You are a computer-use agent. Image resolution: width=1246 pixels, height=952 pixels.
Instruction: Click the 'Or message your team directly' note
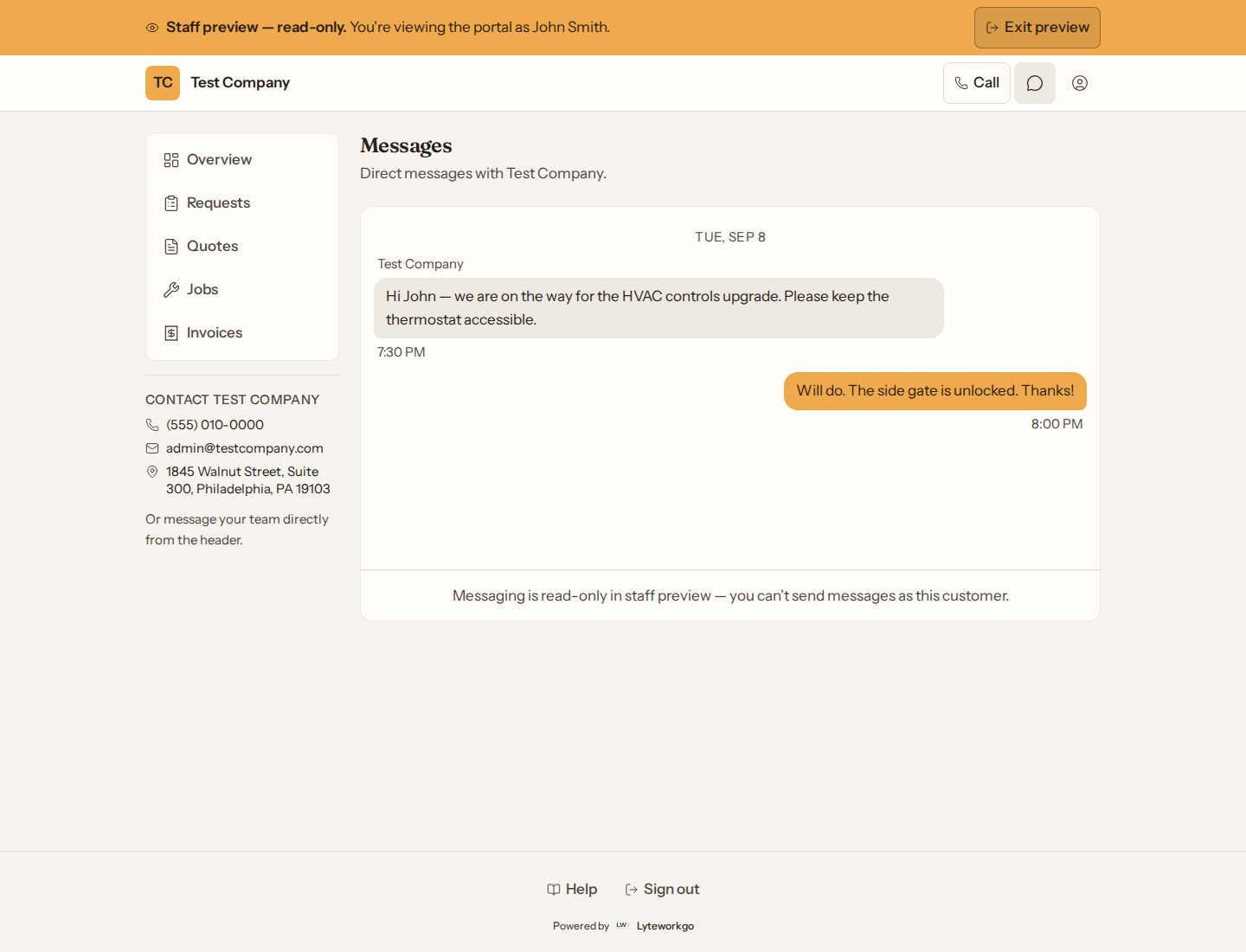point(237,530)
